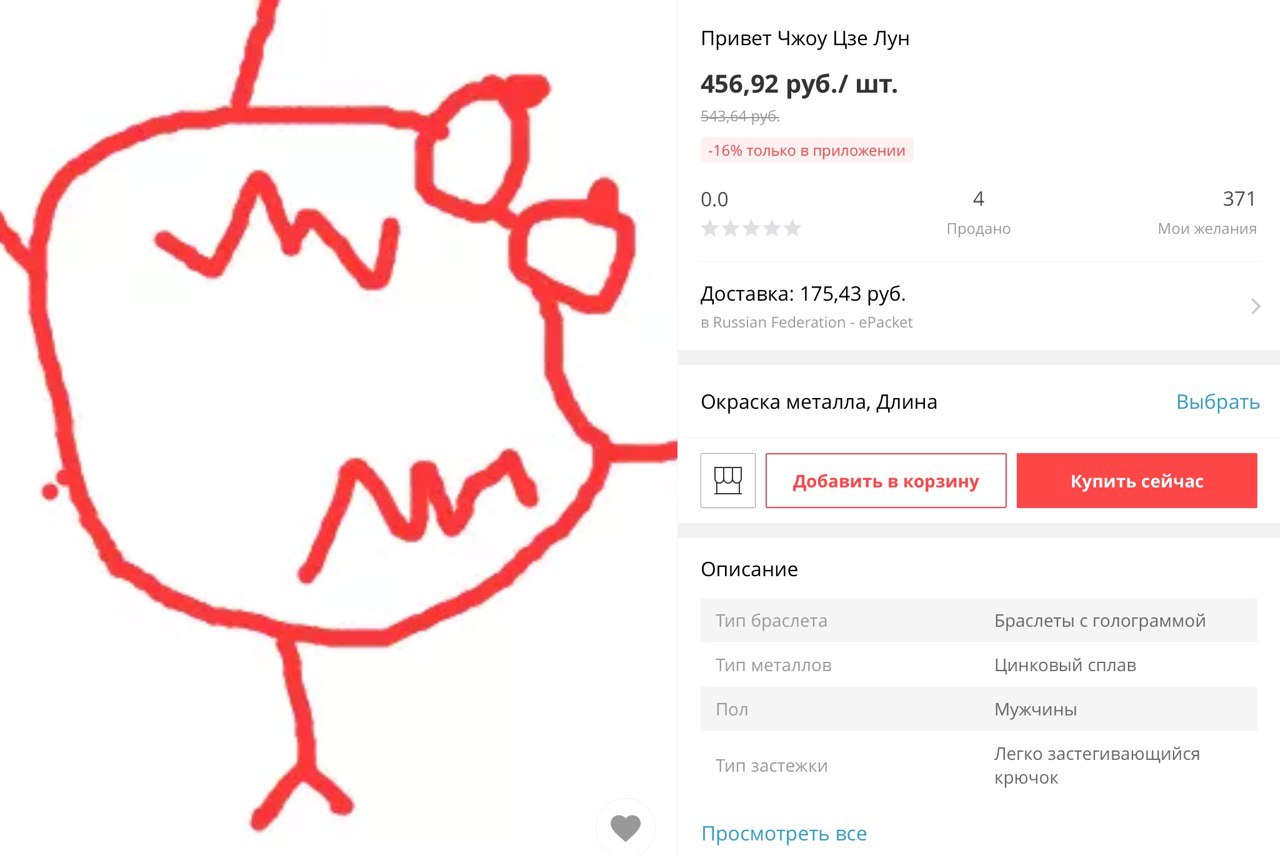
Task: Click the product title "Привет Чжоу Цзе Лун"
Action: 805,39
